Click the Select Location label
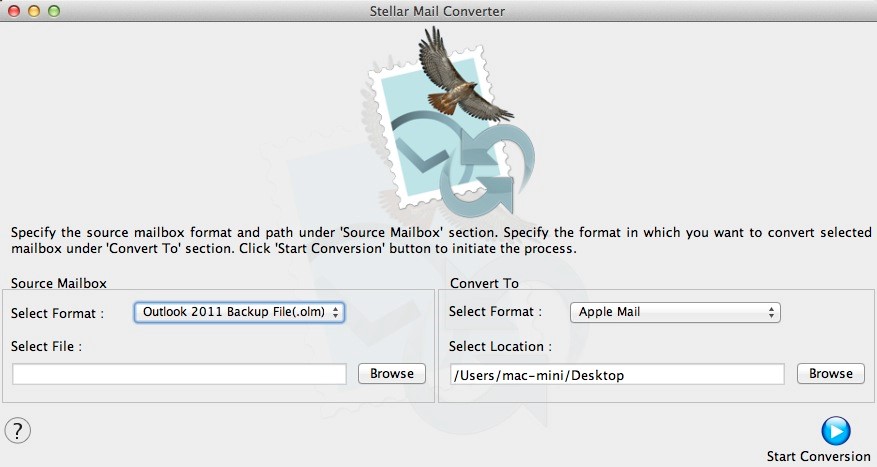The image size is (877, 467). point(500,346)
